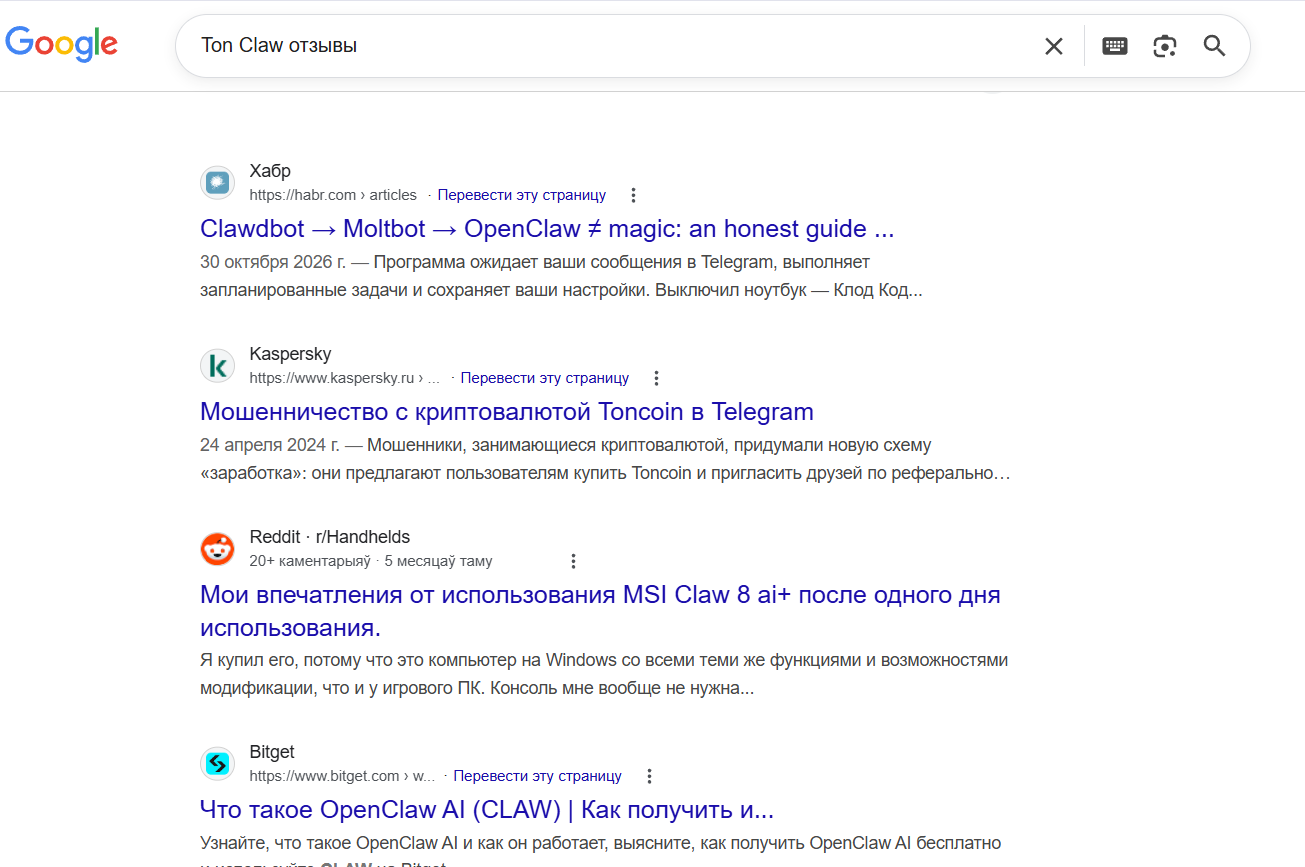Click the Google logo

coord(62,44)
